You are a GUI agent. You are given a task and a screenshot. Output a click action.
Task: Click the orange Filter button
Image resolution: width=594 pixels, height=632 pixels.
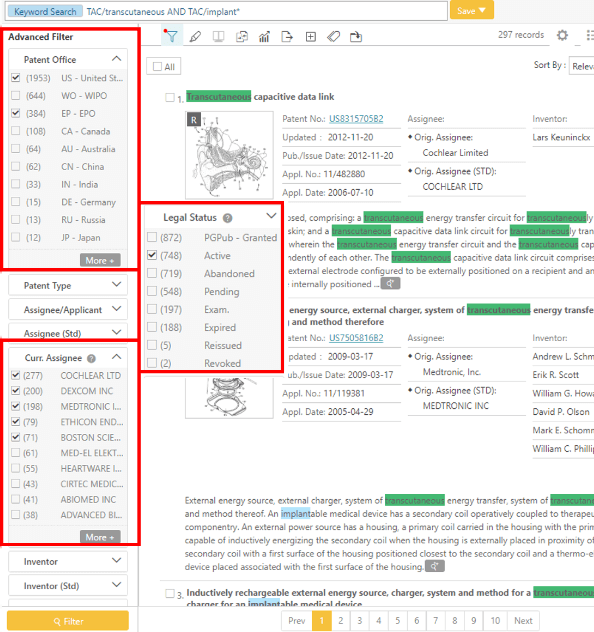[x=68, y=621]
